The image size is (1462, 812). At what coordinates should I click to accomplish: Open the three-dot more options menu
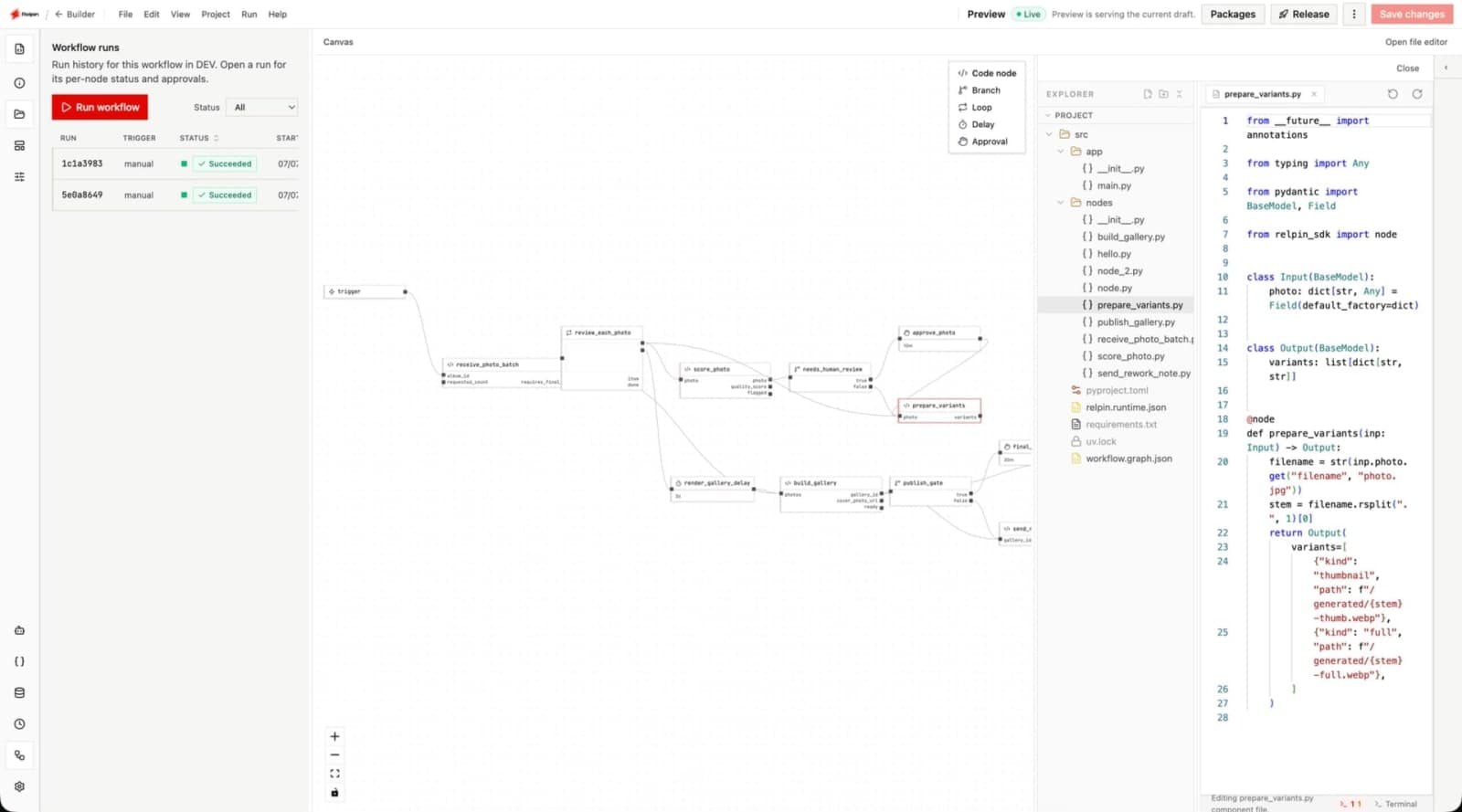[x=1354, y=15]
